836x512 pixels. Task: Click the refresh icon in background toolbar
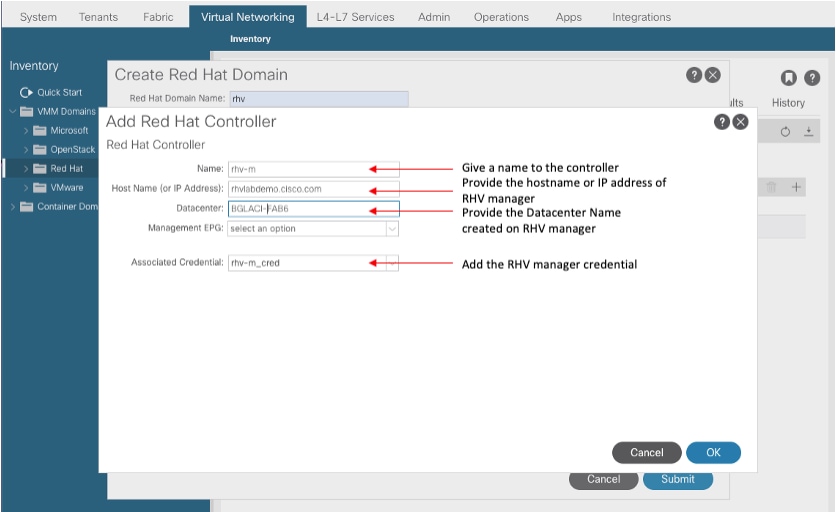coord(785,132)
